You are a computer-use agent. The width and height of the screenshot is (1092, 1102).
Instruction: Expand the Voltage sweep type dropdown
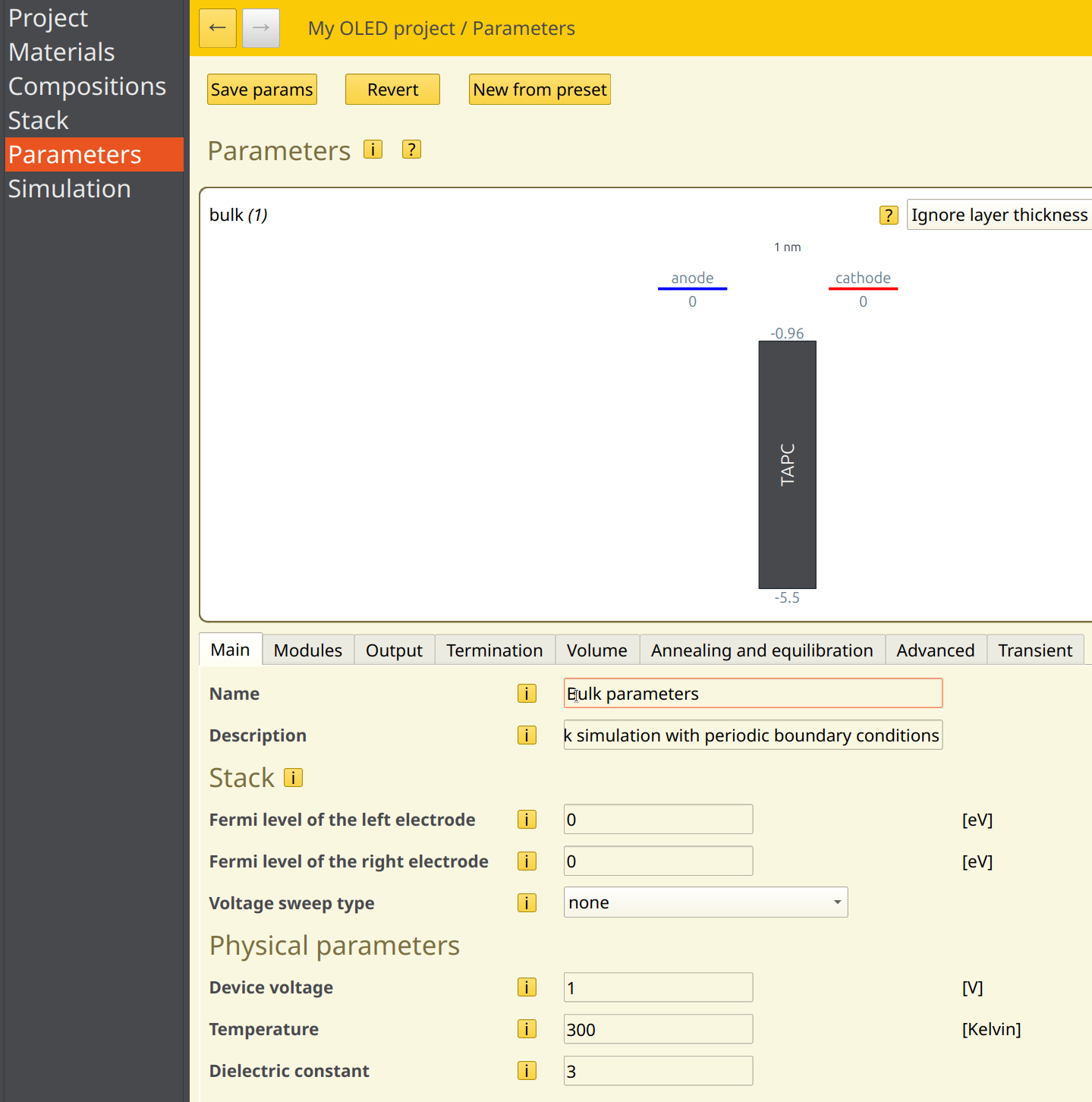tap(705, 902)
